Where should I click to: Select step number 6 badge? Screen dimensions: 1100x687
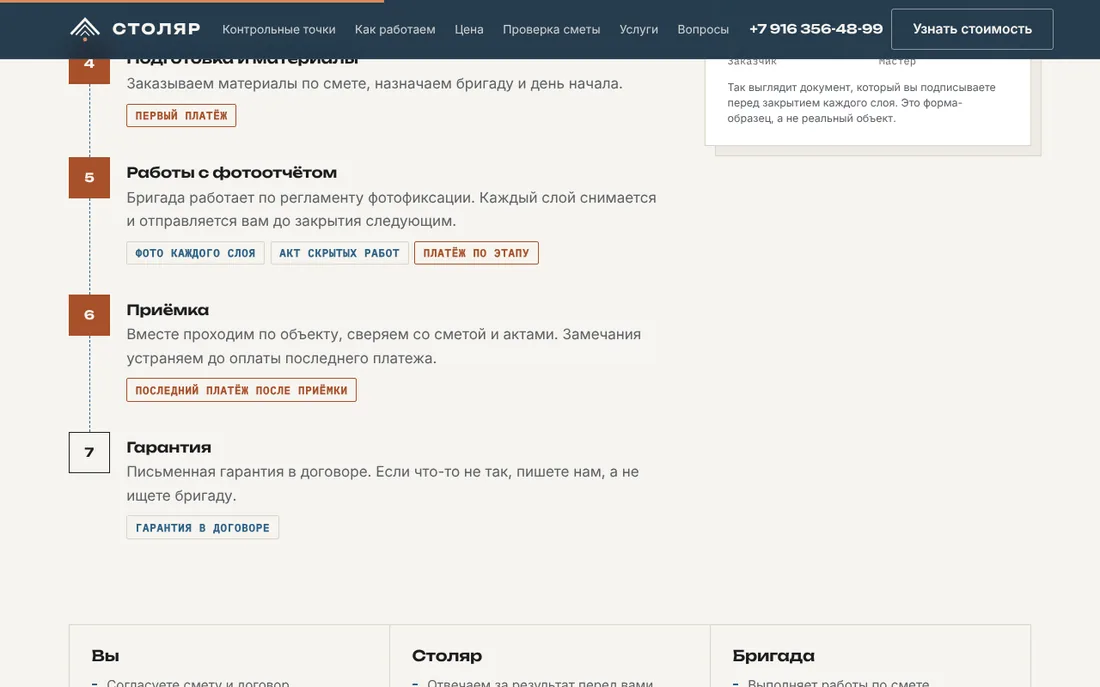coord(89,315)
